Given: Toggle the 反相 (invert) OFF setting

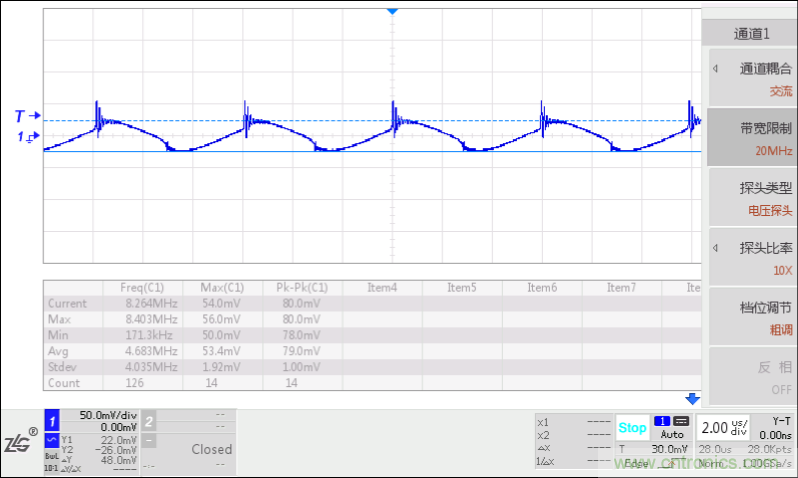Looking at the screenshot, I should 752,376.
